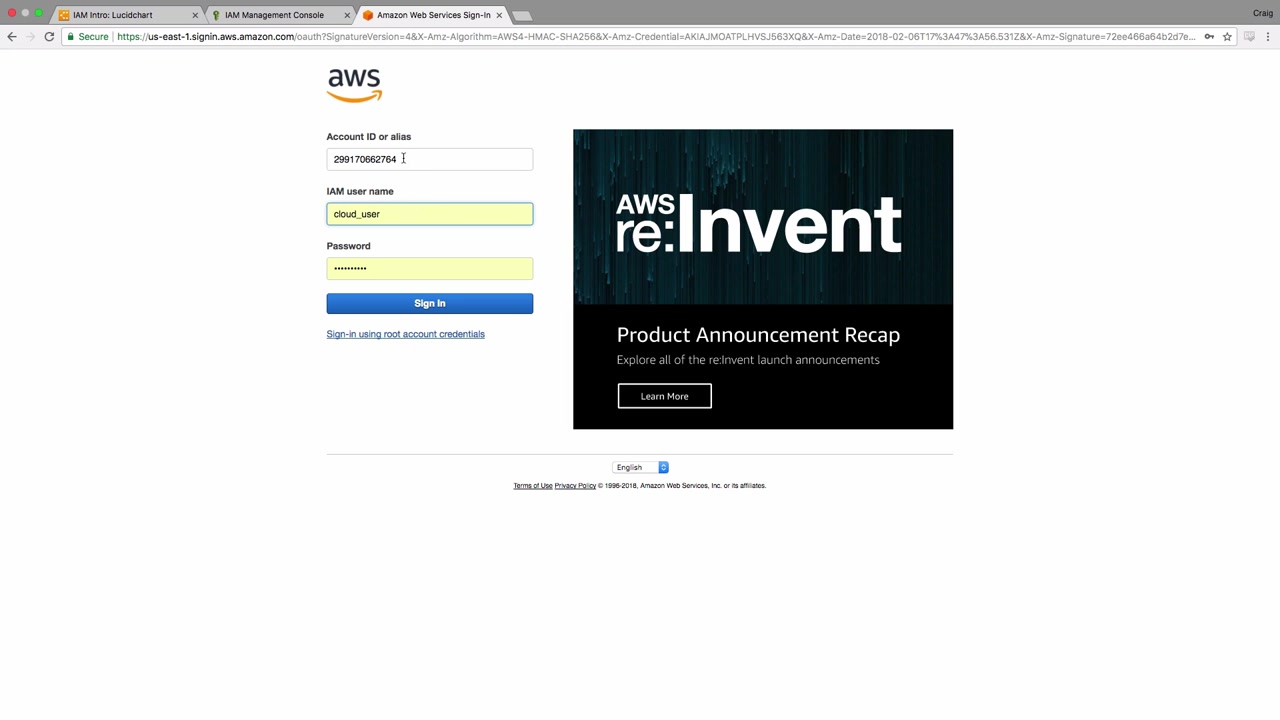The image size is (1280, 720).
Task: Open the Chrome three-dot menu
Action: (x=1268, y=37)
